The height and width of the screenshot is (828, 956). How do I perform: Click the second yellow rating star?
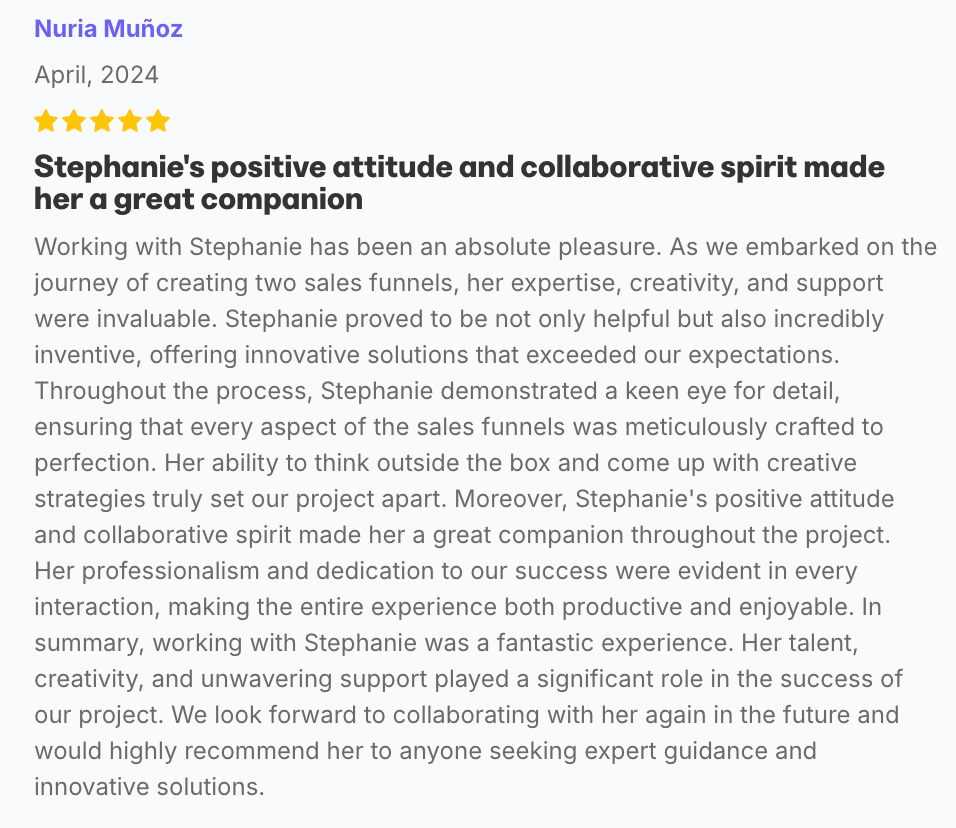74,121
